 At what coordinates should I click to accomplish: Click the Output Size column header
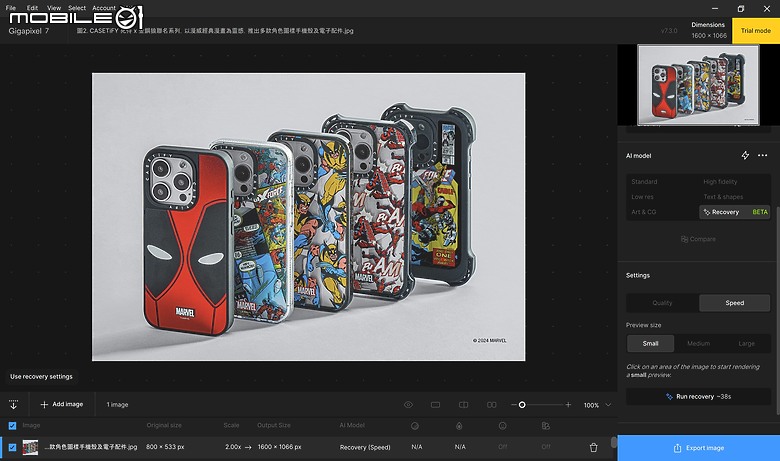pos(274,425)
